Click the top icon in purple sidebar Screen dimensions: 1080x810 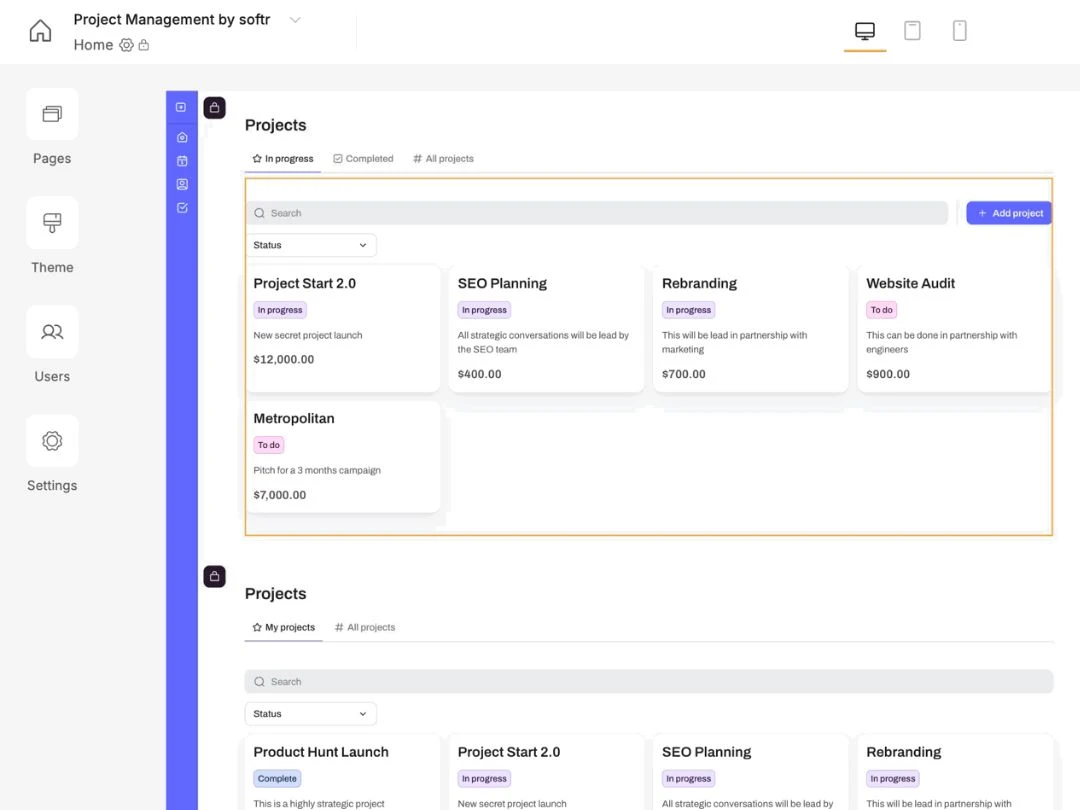click(181, 107)
